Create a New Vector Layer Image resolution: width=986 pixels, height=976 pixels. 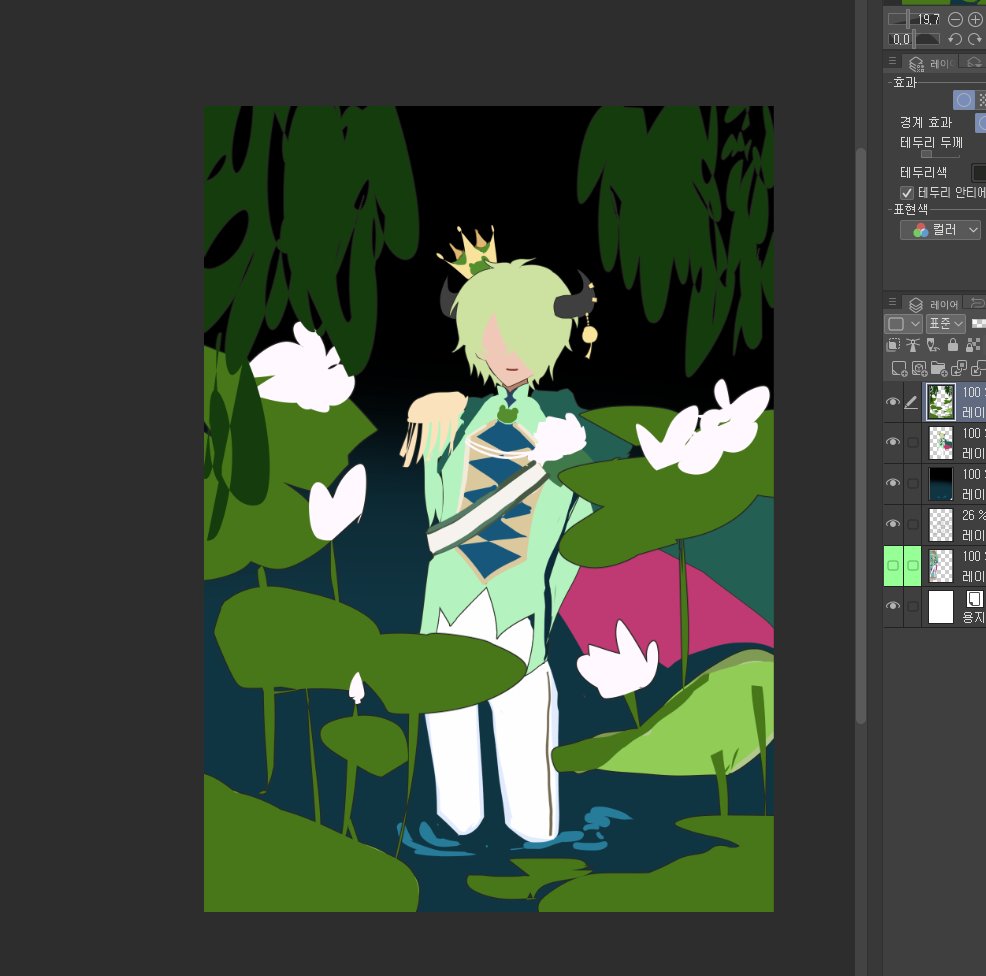click(x=919, y=369)
